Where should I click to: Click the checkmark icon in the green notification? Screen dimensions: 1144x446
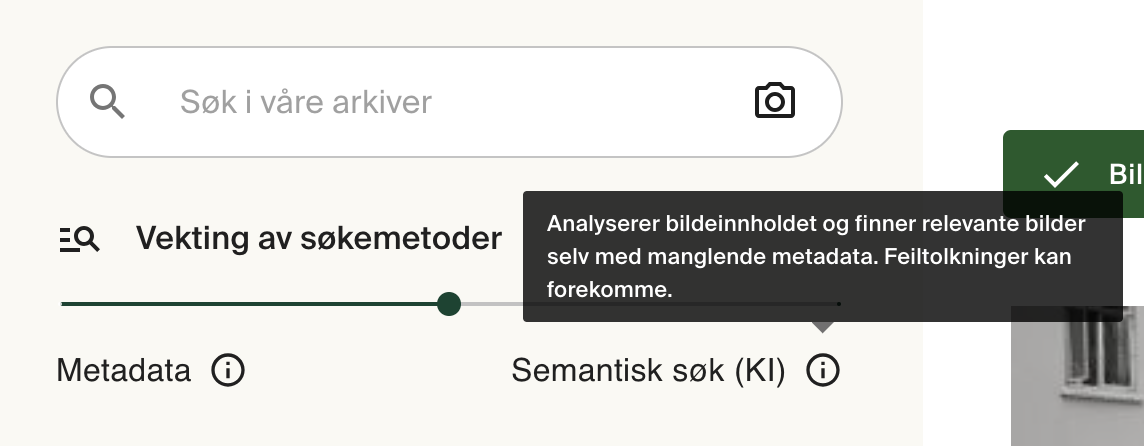[x=1060, y=175]
